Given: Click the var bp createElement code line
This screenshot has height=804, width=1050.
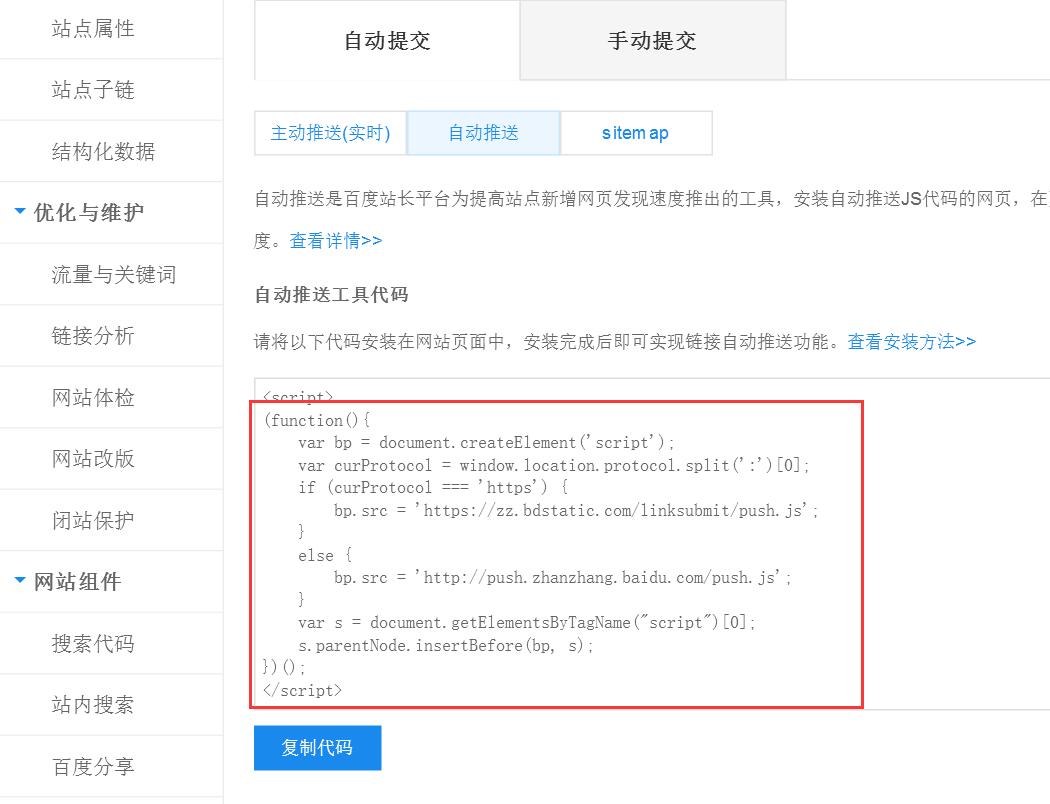Looking at the screenshot, I should pyautogui.click(x=486, y=443).
